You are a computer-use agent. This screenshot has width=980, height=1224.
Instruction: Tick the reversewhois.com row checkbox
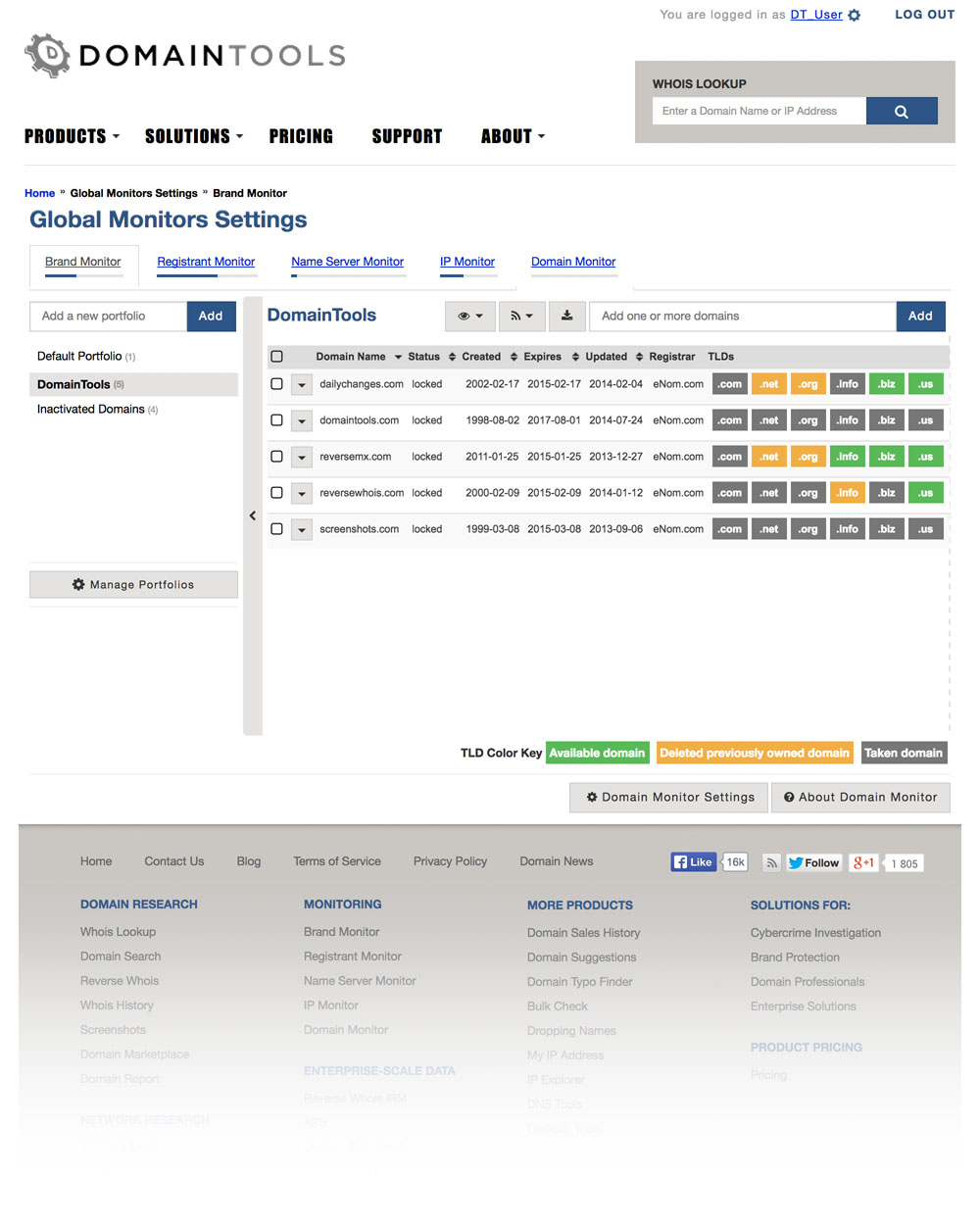click(x=276, y=493)
